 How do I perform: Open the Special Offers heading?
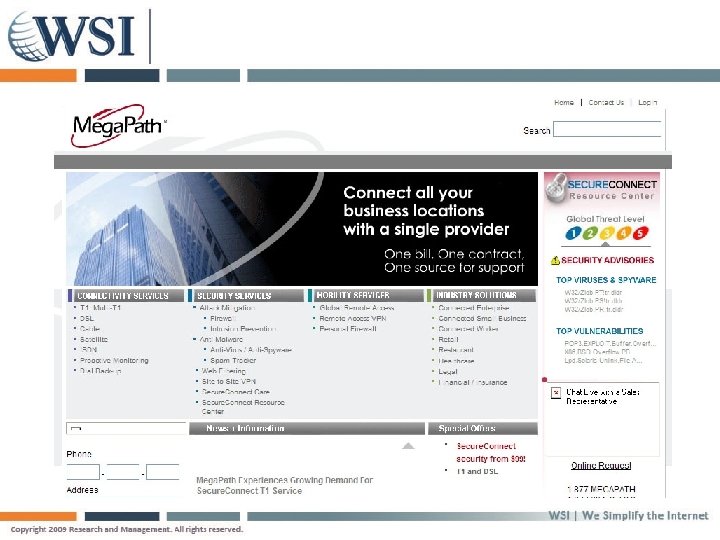click(483, 428)
